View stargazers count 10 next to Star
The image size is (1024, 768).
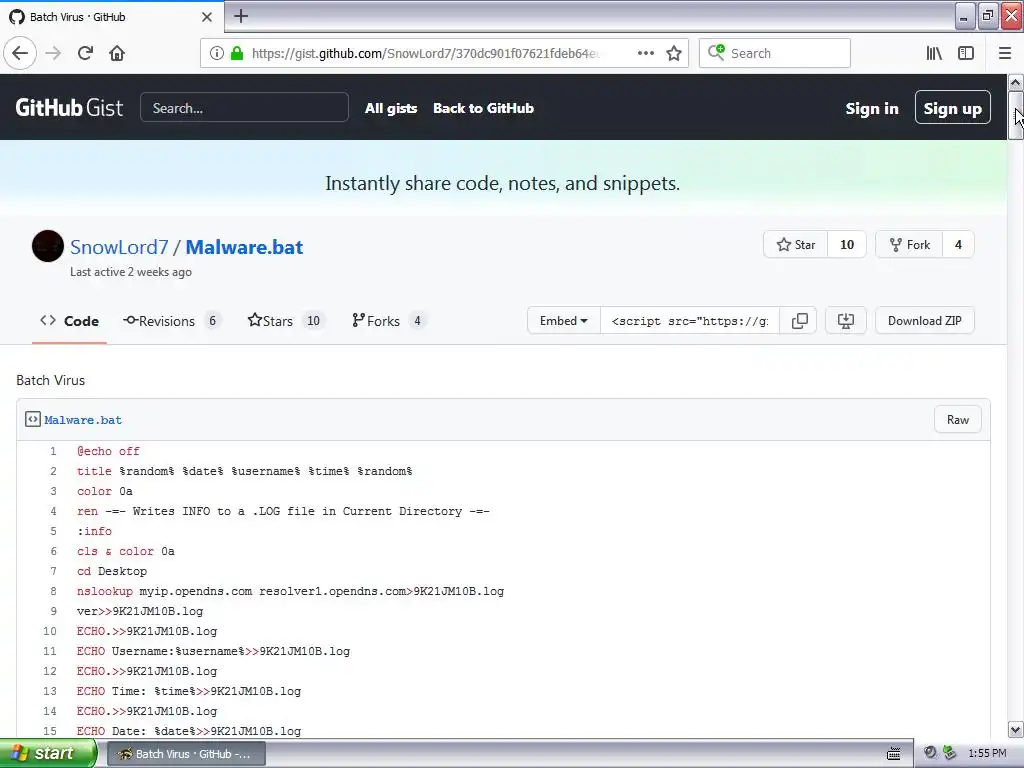847,244
